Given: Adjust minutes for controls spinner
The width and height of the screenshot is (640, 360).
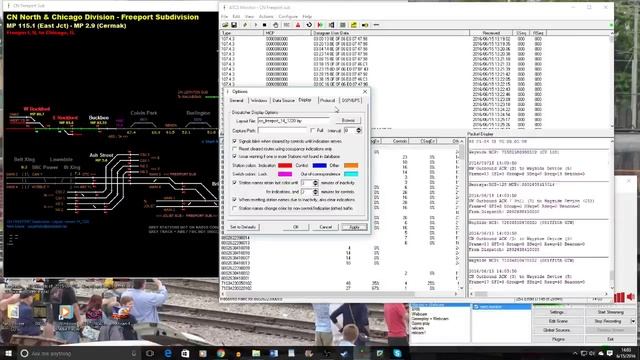Looking at the screenshot, I should click(315, 191).
